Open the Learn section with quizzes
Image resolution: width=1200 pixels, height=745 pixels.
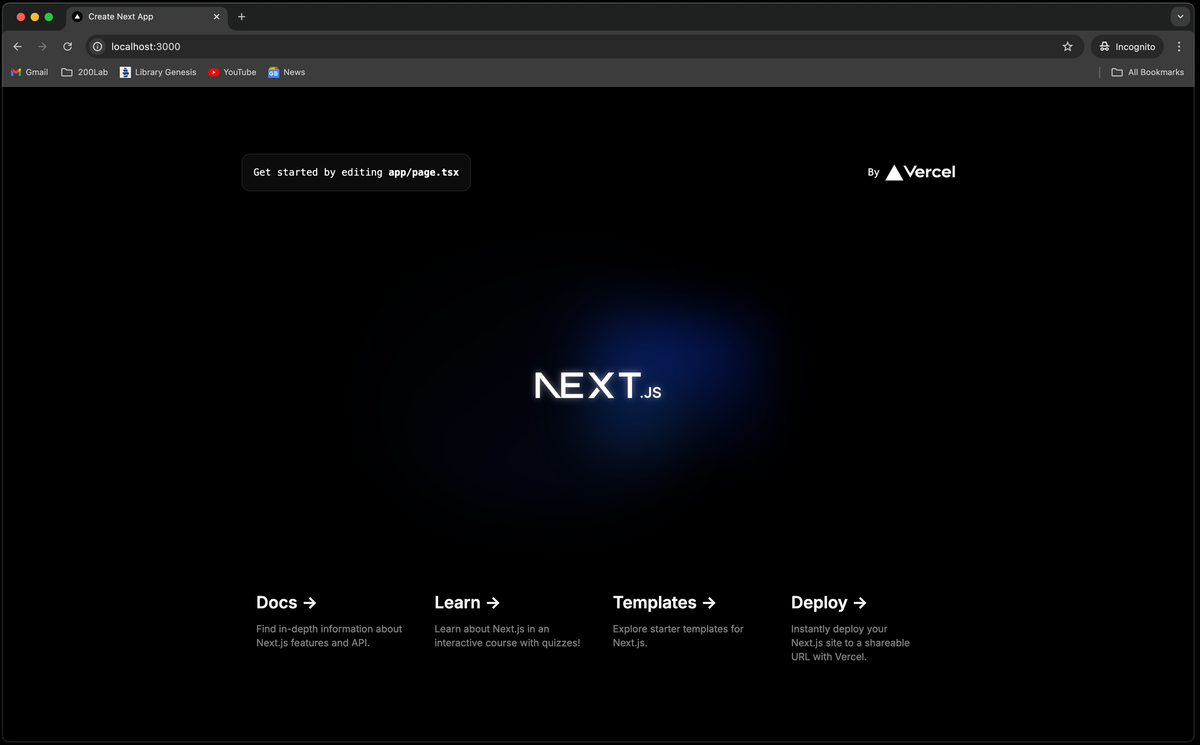point(466,602)
